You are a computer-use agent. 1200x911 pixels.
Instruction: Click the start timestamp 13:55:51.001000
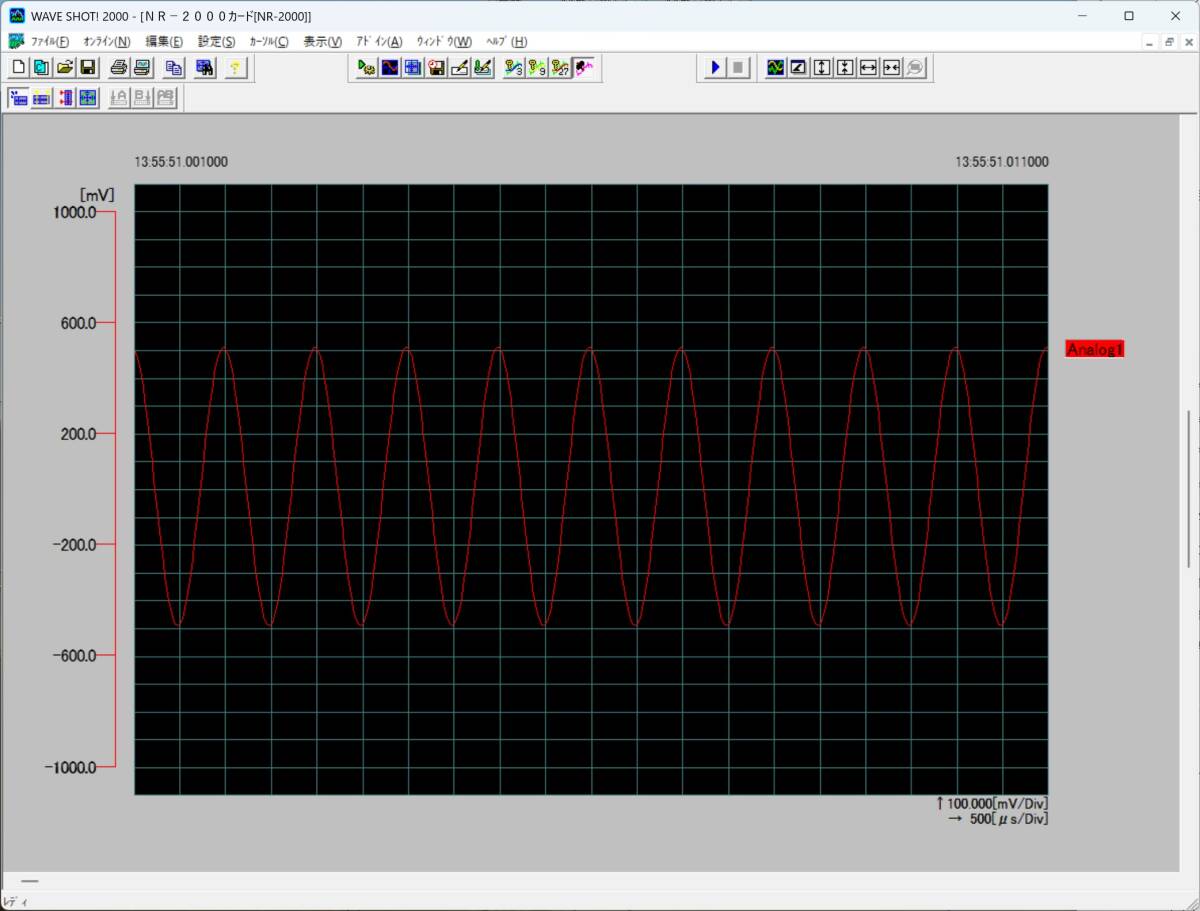click(x=181, y=162)
